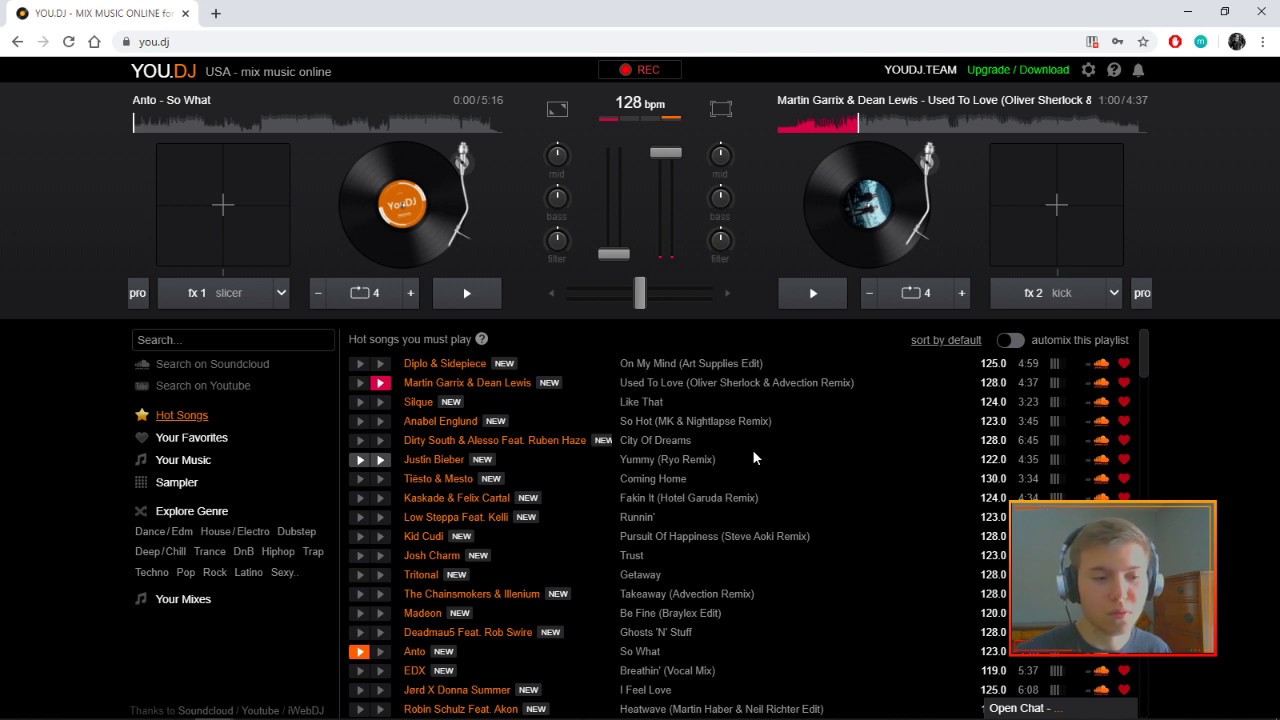Open the Upgrade / Download link

(x=1018, y=70)
